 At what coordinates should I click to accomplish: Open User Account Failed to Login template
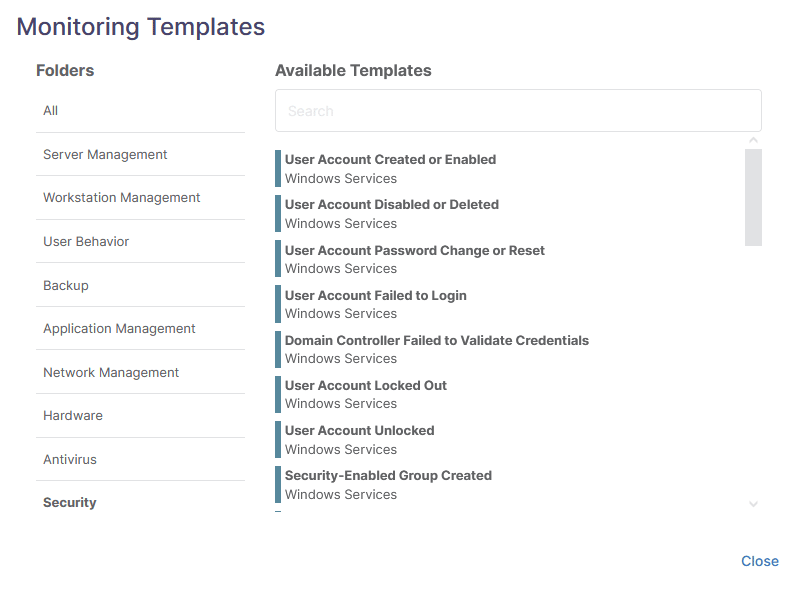[x=509, y=304]
